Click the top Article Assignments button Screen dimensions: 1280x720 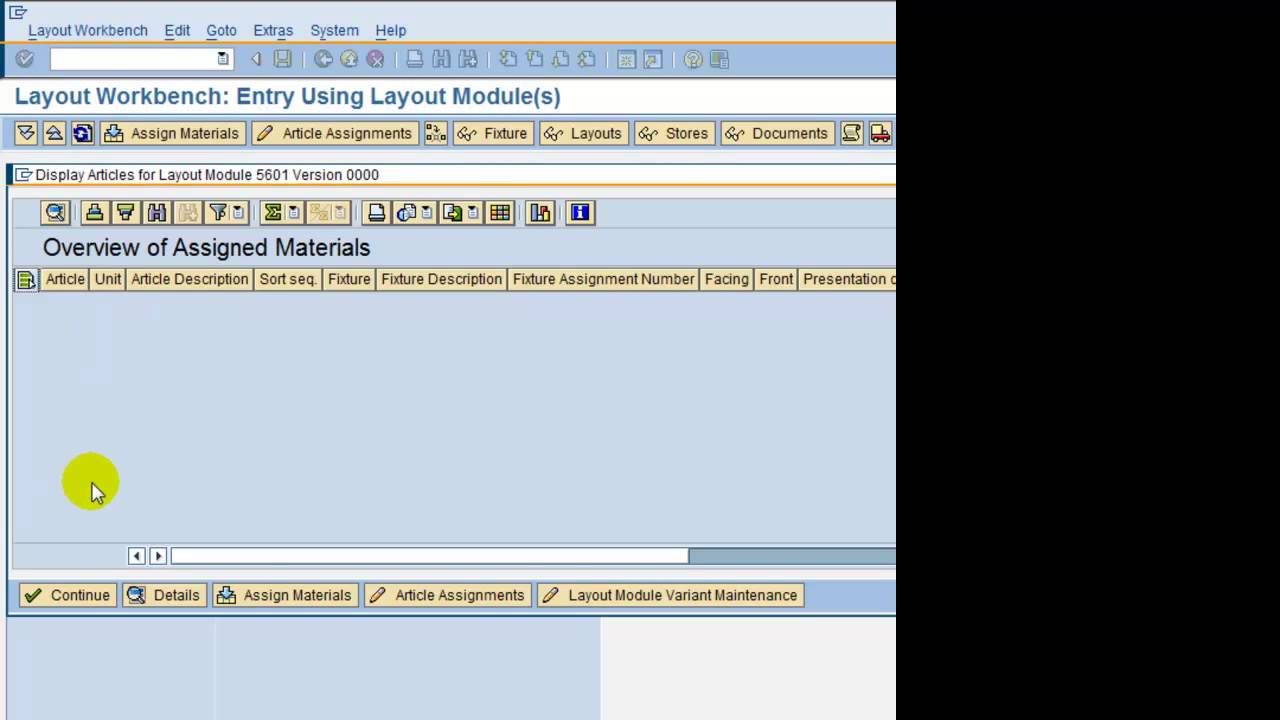334,133
